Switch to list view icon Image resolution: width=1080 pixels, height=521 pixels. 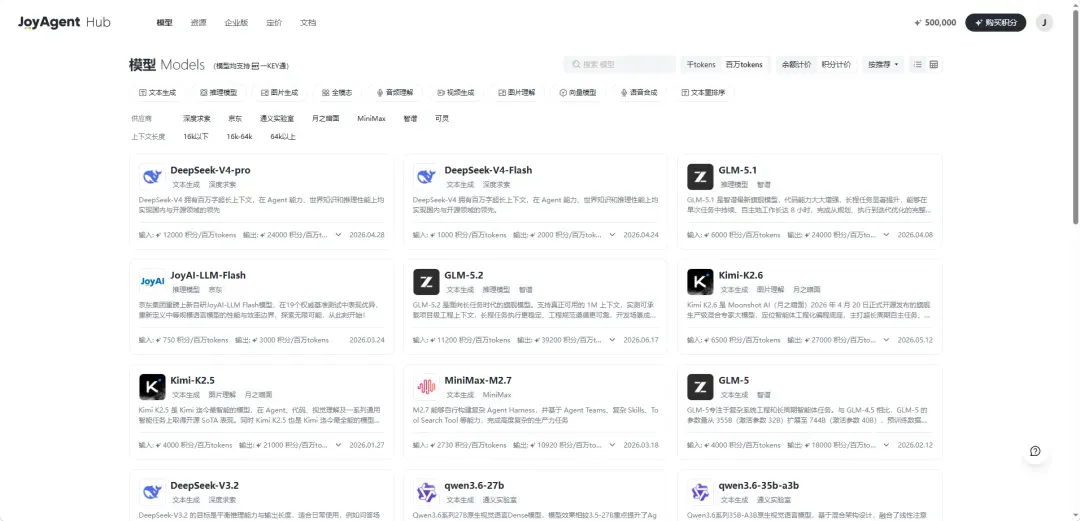tap(917, 65)
